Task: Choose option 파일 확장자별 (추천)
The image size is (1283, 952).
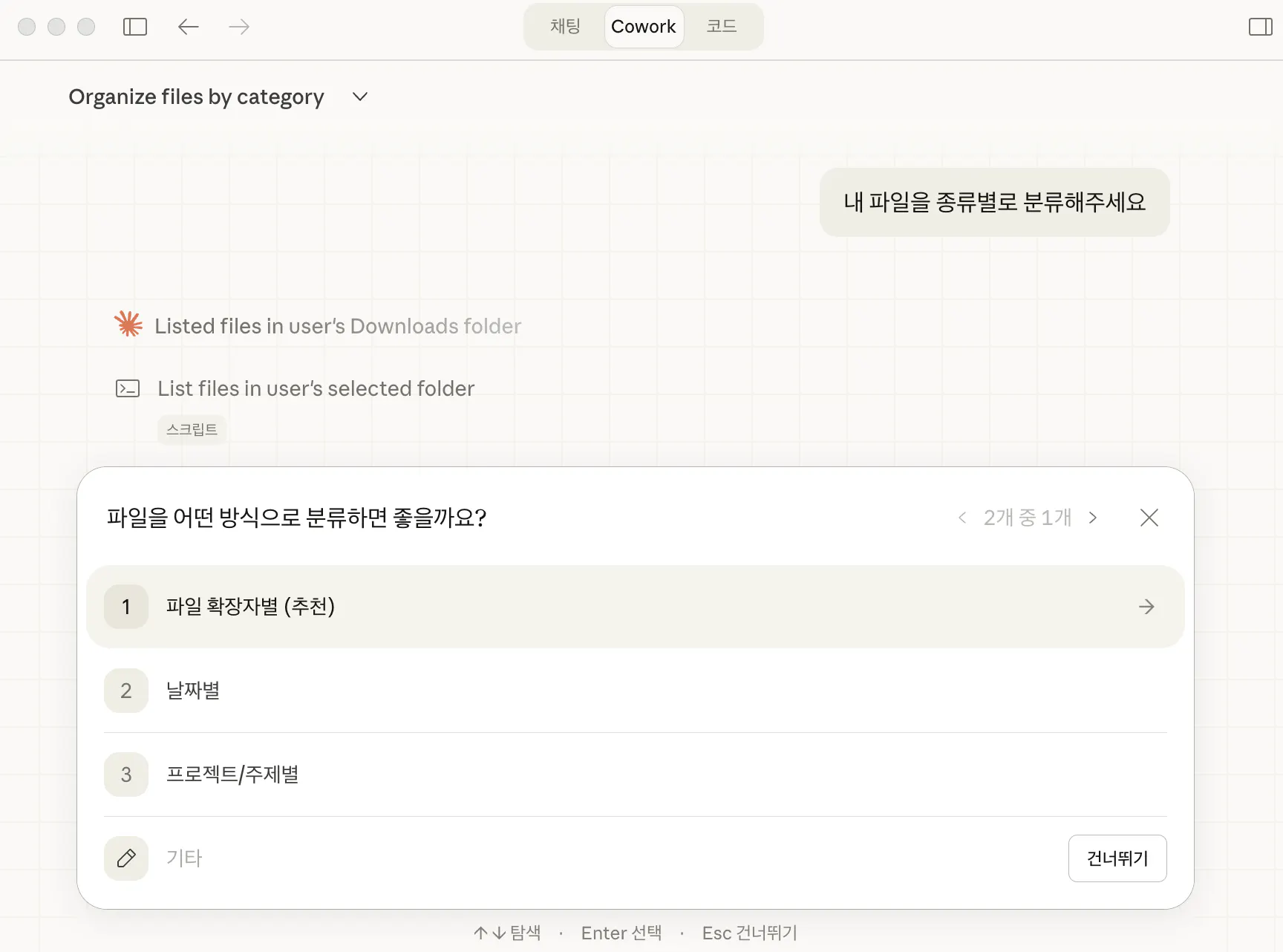Action: (x=251, y=607)
